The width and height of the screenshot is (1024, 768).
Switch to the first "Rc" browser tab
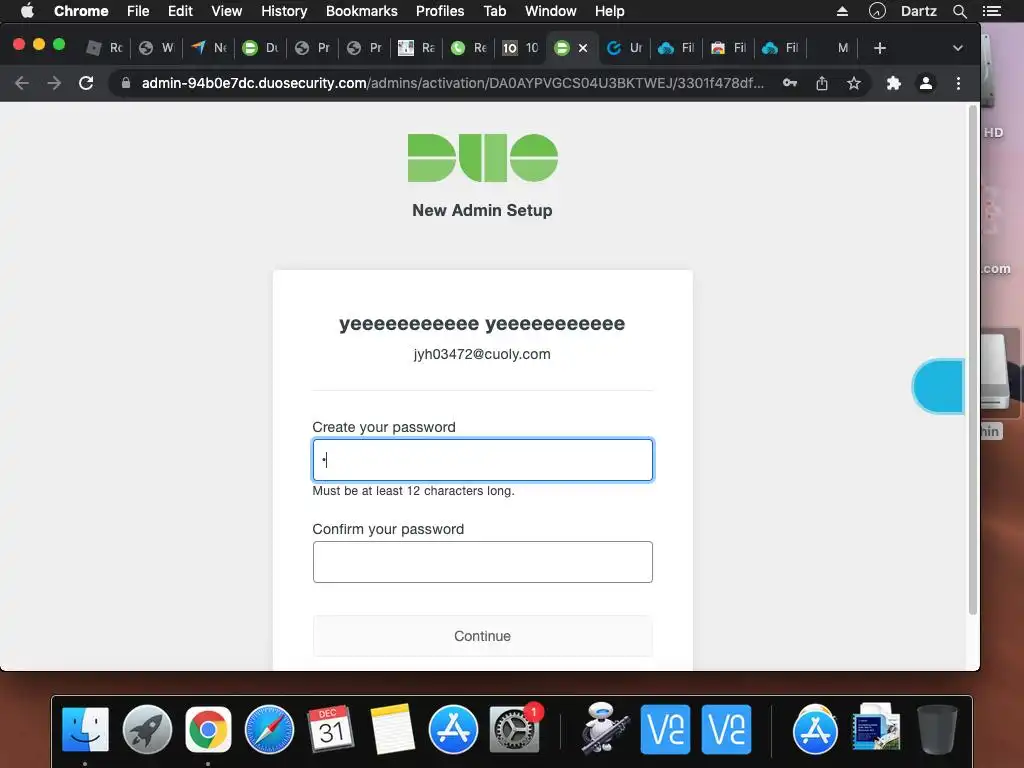click(x=105, y=48)
